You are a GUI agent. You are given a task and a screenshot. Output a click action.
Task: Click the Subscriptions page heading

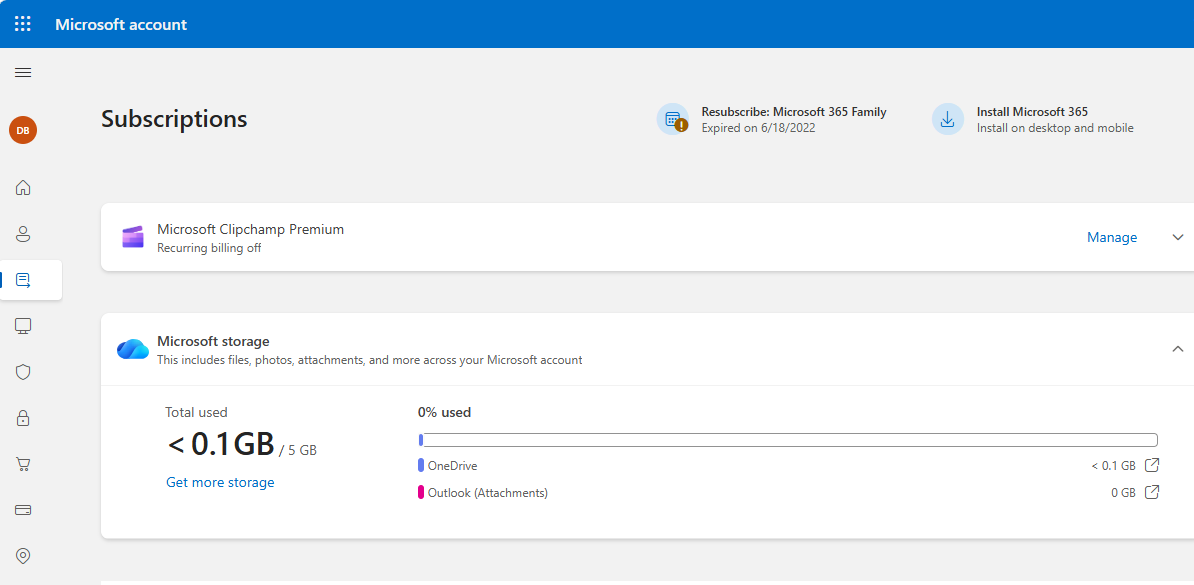tap(174, 120)
